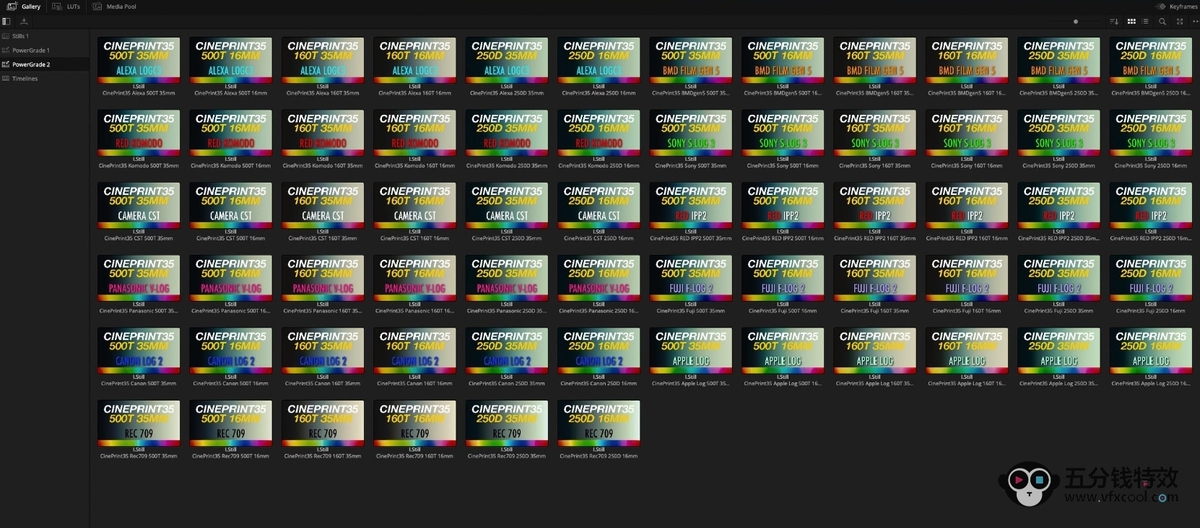Adjust the thumbnail size slider
This screenshot has width=1200, height=528.
[x=1076, y=21]
